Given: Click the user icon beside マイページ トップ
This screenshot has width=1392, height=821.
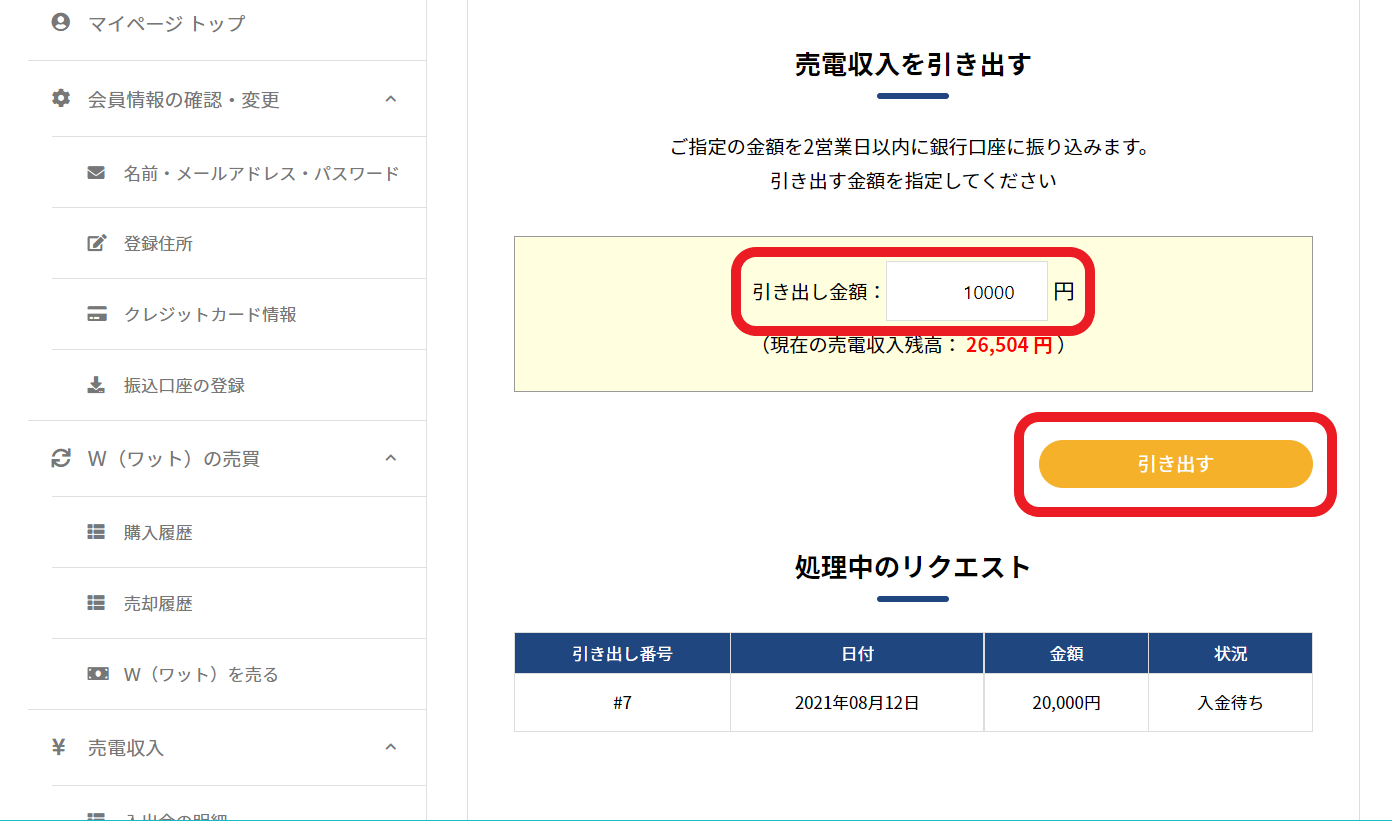Looking at the screenshot, I should [61, 22].
